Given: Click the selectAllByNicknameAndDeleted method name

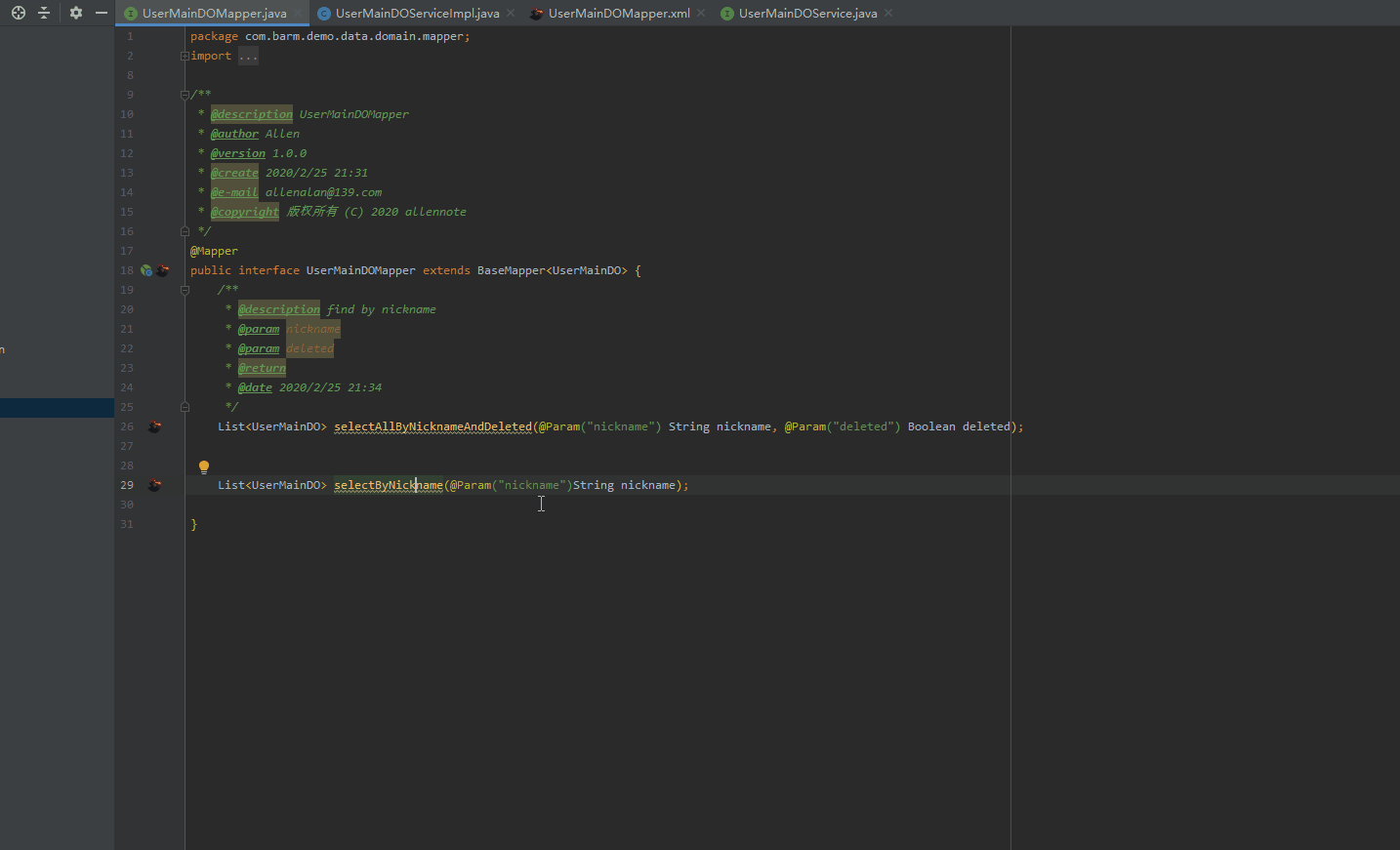Looking at the screenshot, I should coord(432,426).
